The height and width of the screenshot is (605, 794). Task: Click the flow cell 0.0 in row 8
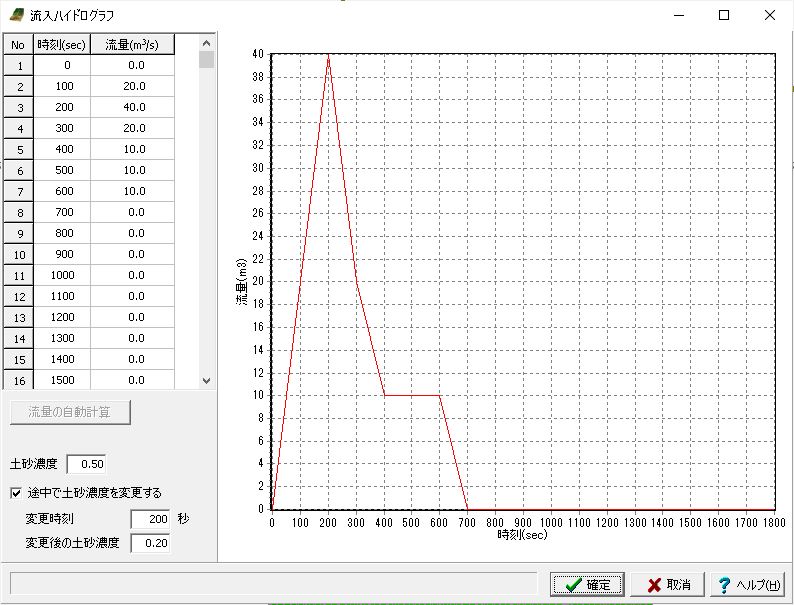(x=133, y=212)
